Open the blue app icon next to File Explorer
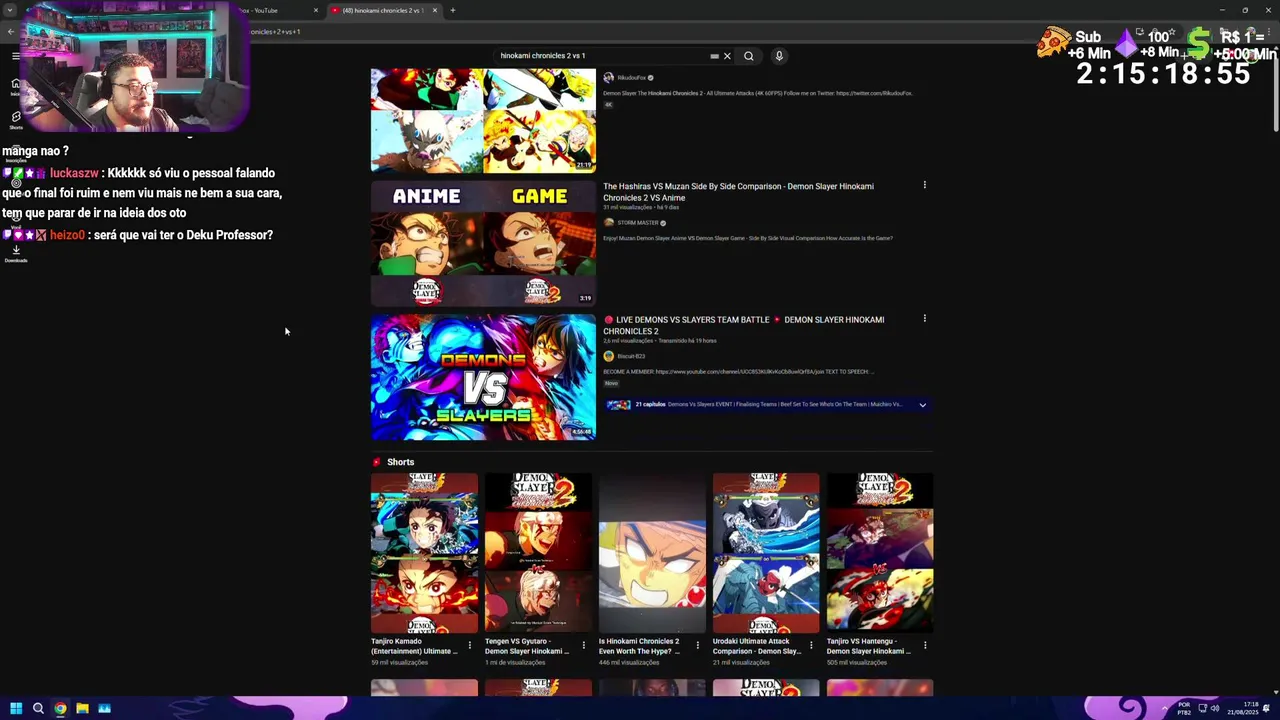 [x=104, y=709]
